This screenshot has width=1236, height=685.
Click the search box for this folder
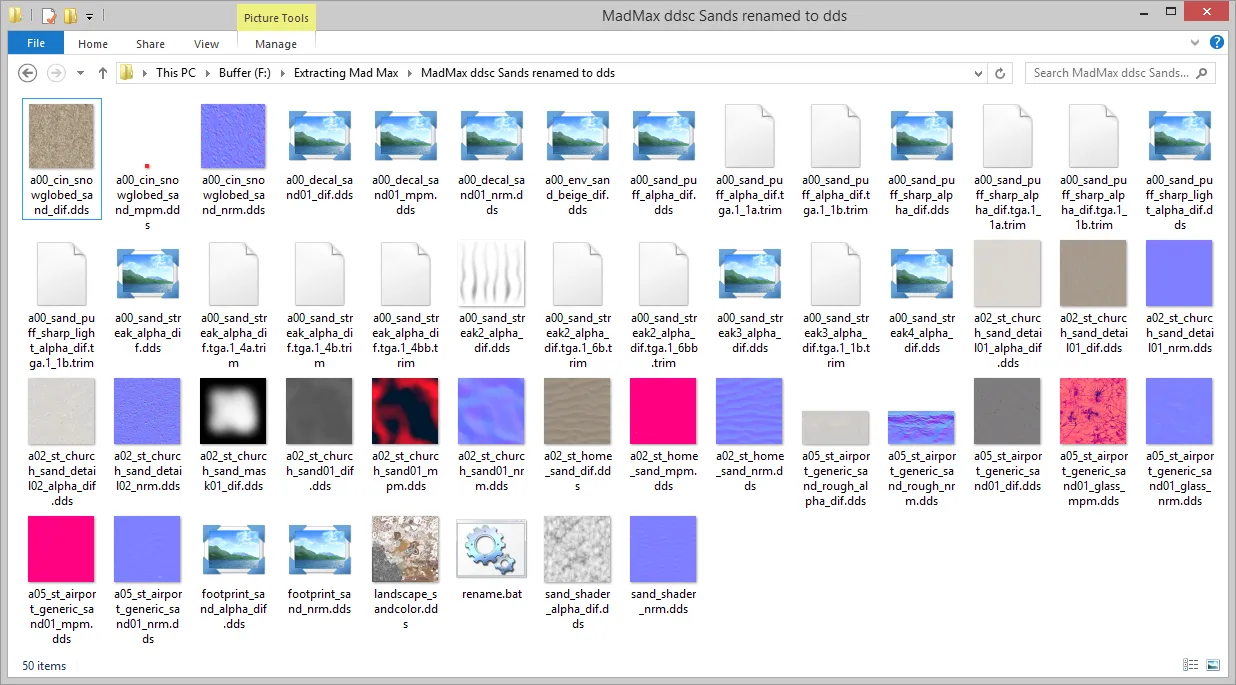(x=1119, y=73)
